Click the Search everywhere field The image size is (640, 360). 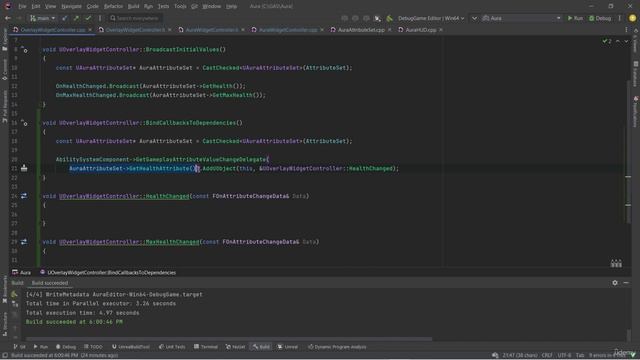135,18
